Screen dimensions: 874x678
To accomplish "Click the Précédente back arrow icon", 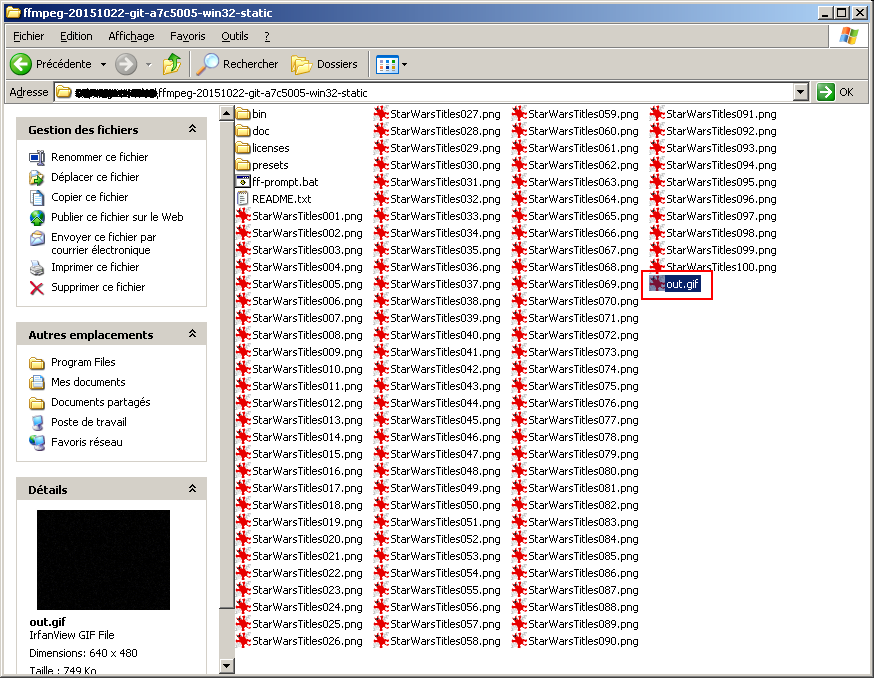I will [x=21, y=64].
